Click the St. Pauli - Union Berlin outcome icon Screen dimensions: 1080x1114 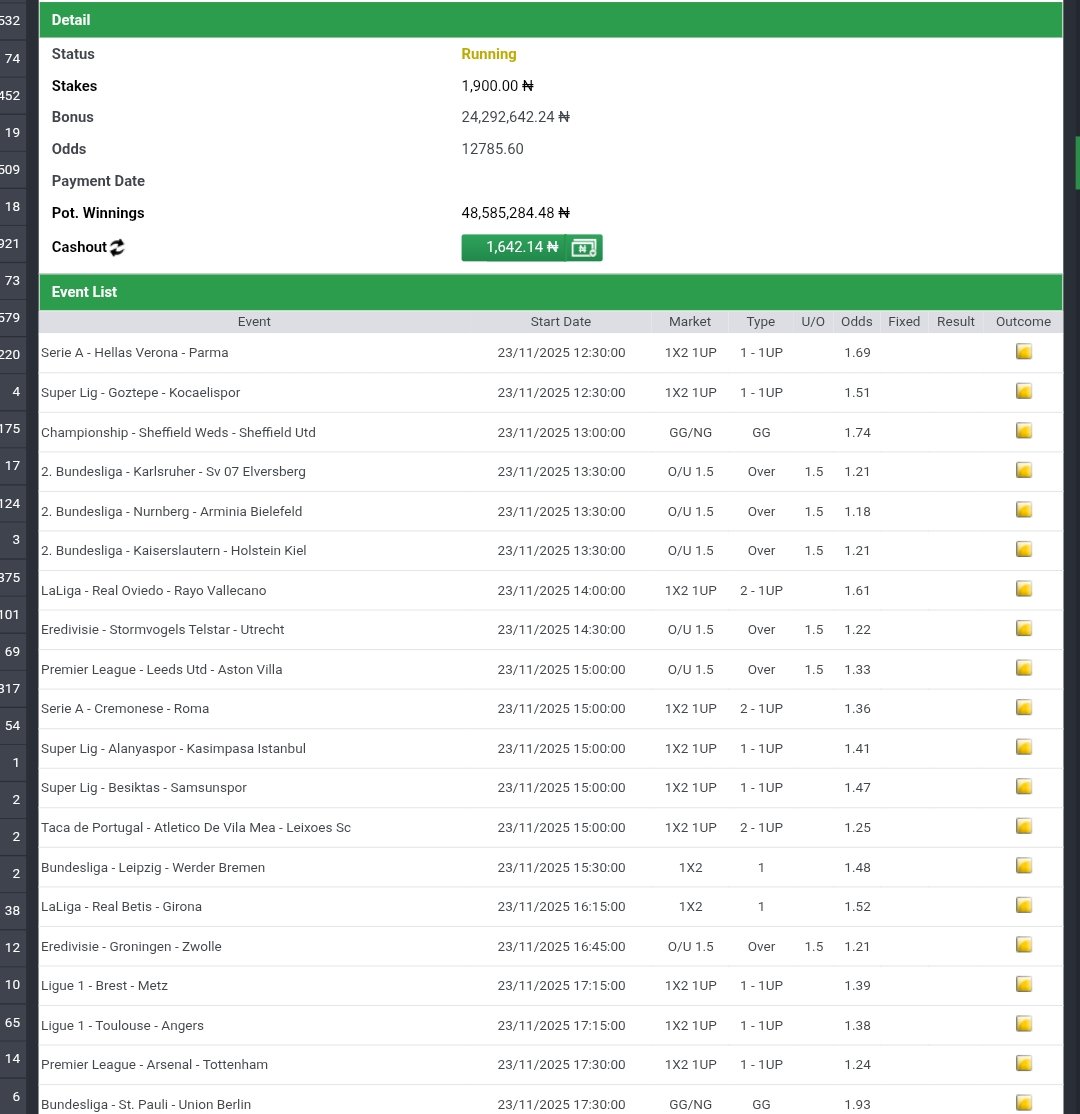1024,1103
